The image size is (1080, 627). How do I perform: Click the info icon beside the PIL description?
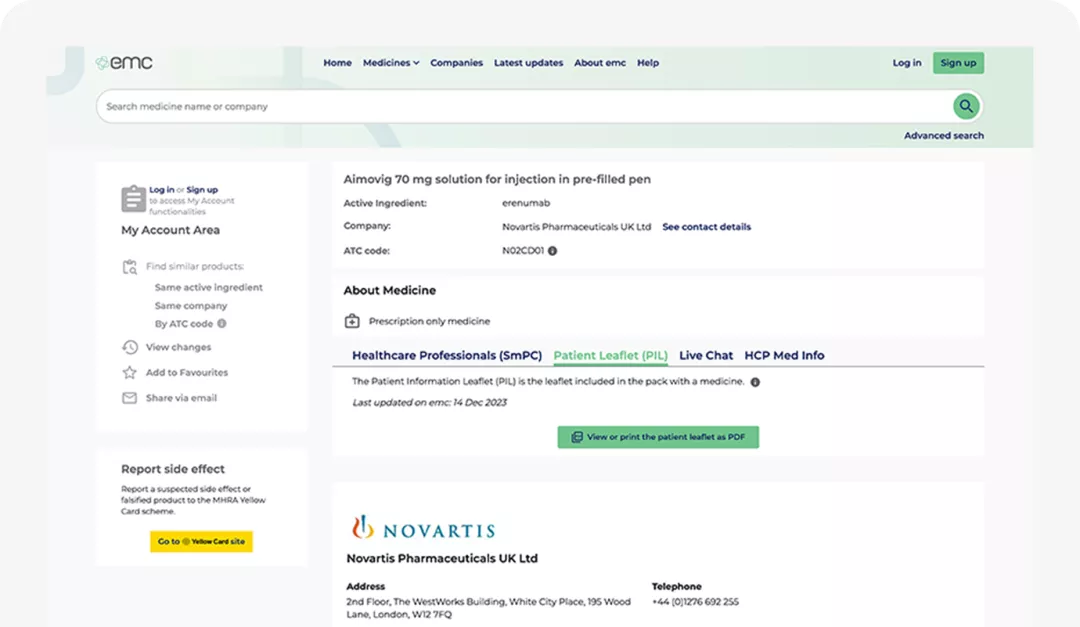tap(757, 381)
